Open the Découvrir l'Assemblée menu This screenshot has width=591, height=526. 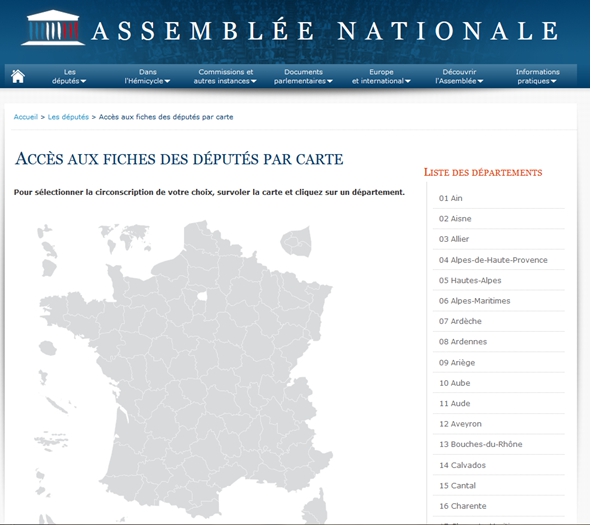459,76
